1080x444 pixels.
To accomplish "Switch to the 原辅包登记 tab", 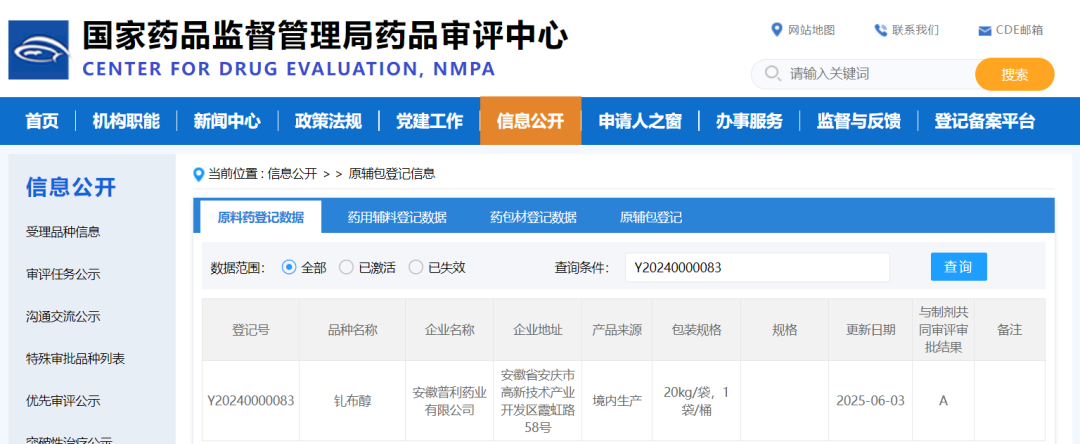I will tap(651, 217).
